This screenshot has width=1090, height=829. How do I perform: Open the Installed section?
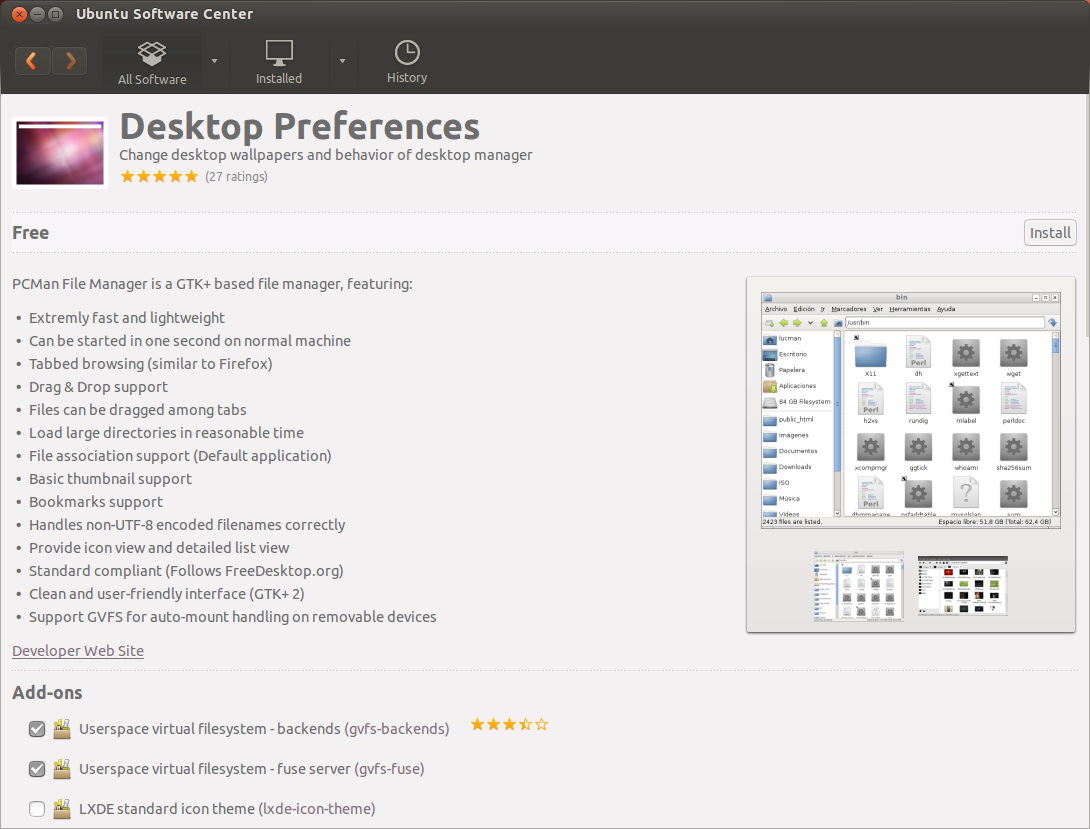279,63
